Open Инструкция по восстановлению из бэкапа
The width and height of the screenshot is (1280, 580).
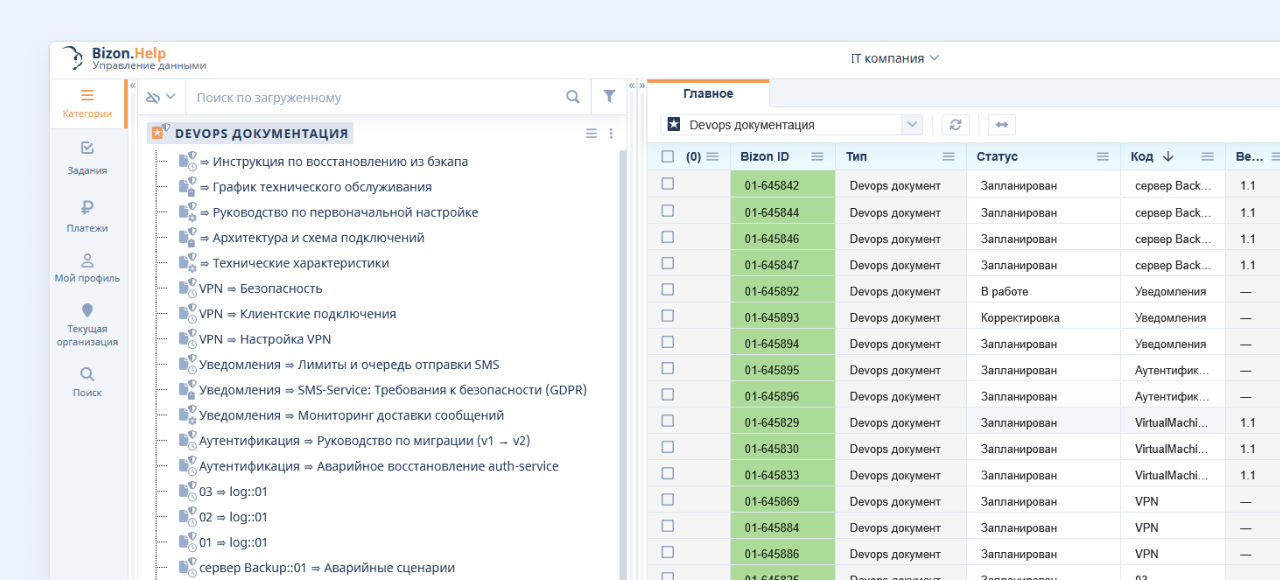click(340, 161)
